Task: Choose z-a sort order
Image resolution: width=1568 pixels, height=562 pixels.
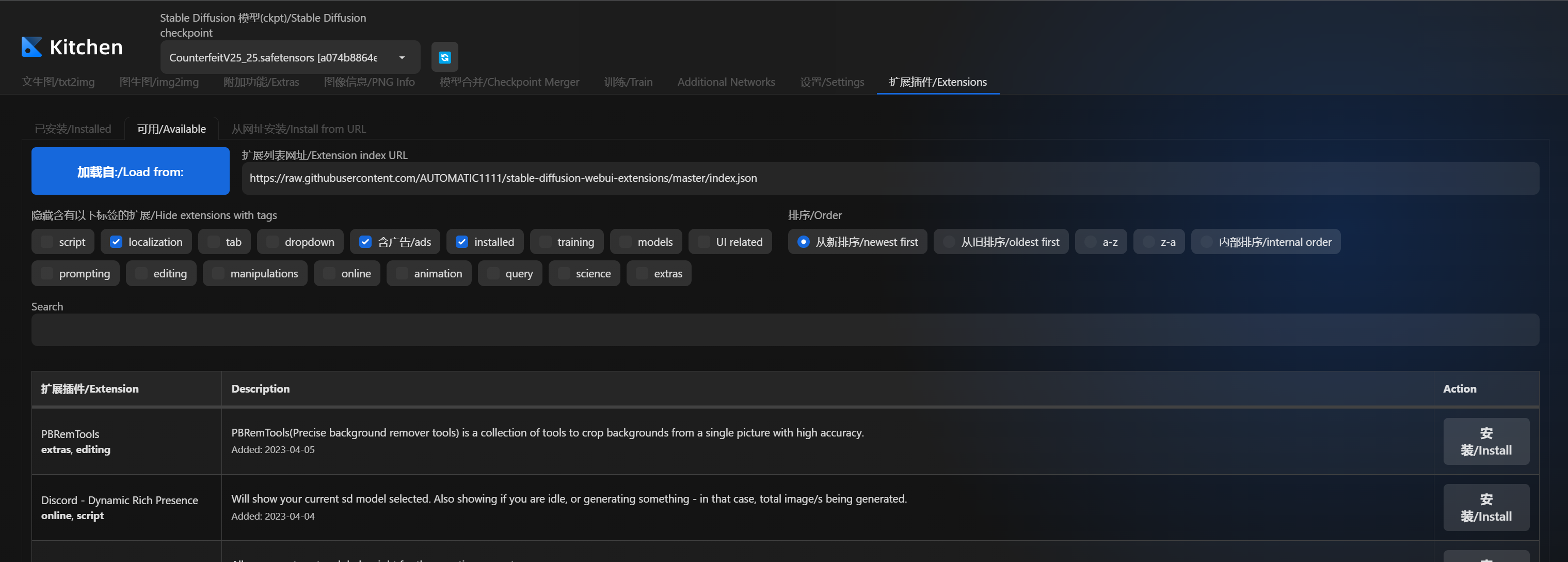Action: pyautogui.click(x=1148, y=242)
